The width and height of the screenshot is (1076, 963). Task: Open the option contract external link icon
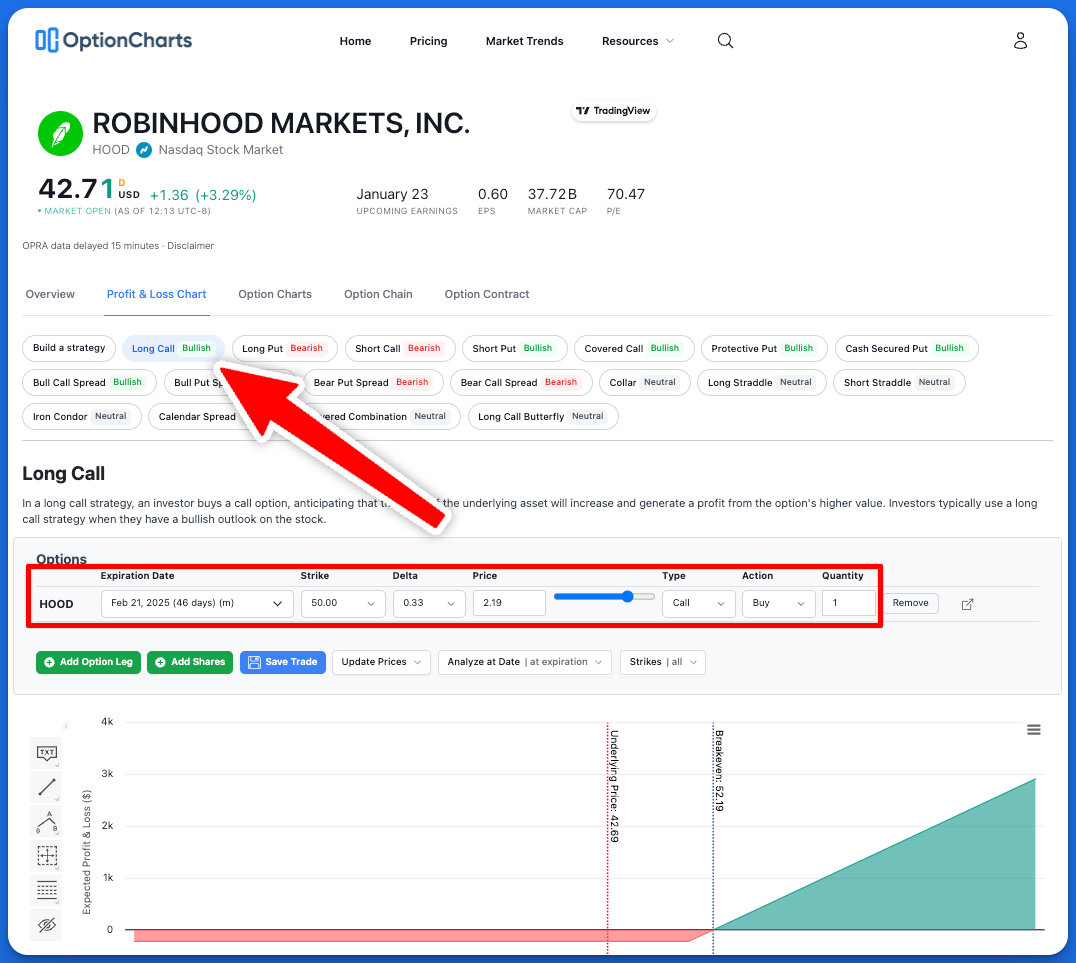(x=967, y=604)
